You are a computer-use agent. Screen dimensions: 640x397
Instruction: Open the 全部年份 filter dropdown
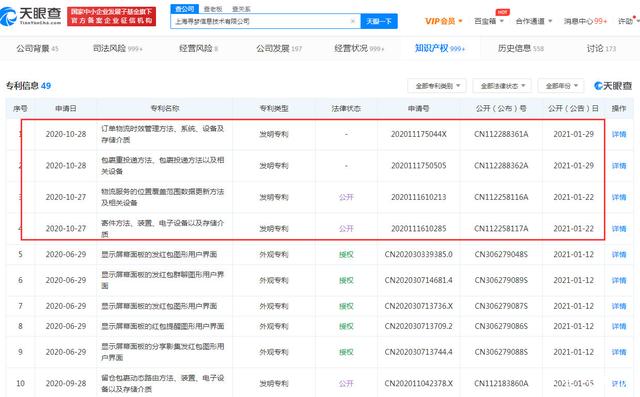561,86
